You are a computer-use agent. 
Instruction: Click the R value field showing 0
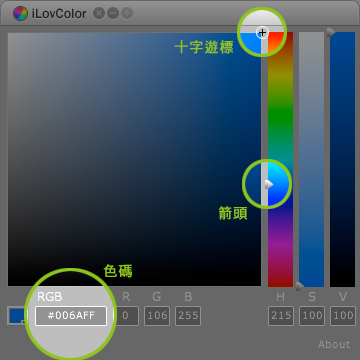(126, 316)
